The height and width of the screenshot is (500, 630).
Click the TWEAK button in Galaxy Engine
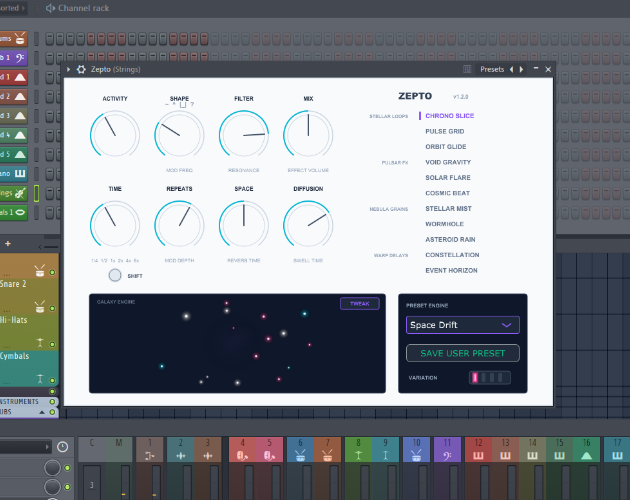(360, 303)
